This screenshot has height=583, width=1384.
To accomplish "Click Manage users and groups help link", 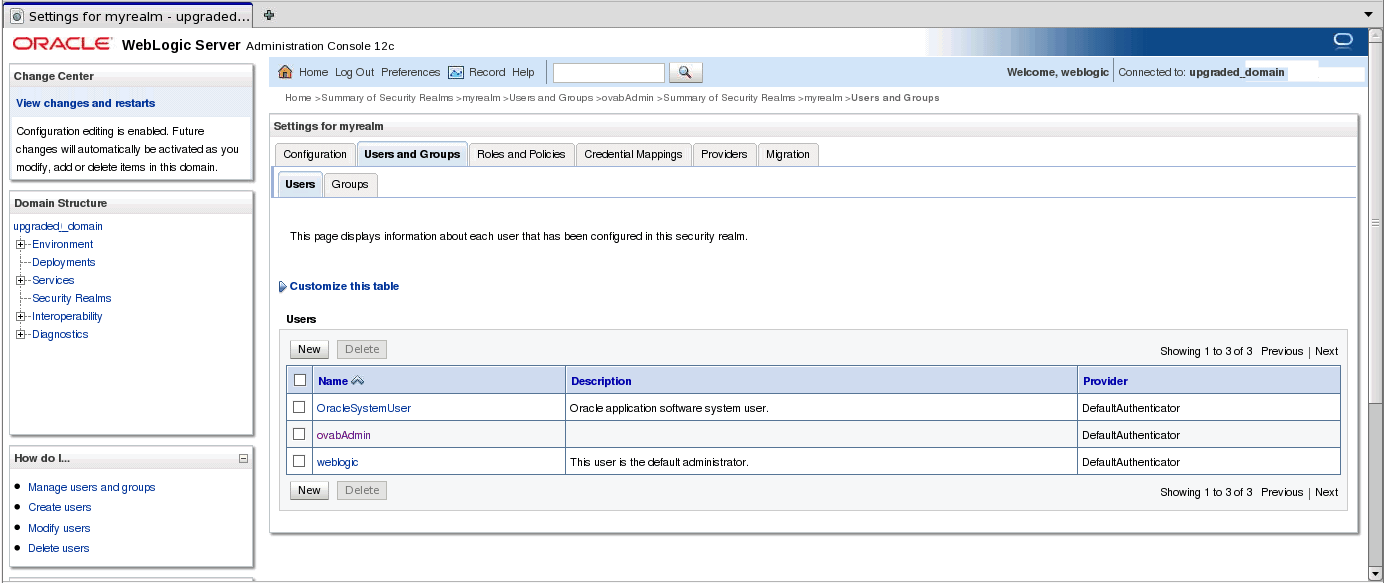I will tap(92, 487).
